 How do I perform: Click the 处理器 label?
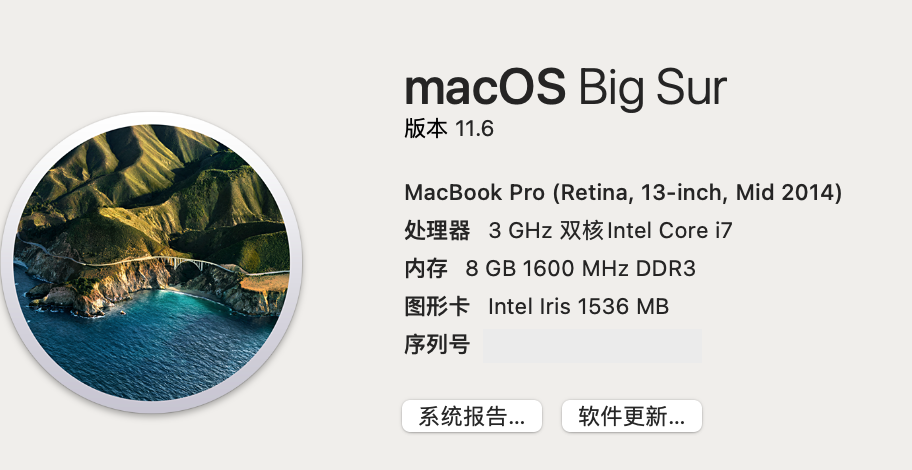point(437,231)
